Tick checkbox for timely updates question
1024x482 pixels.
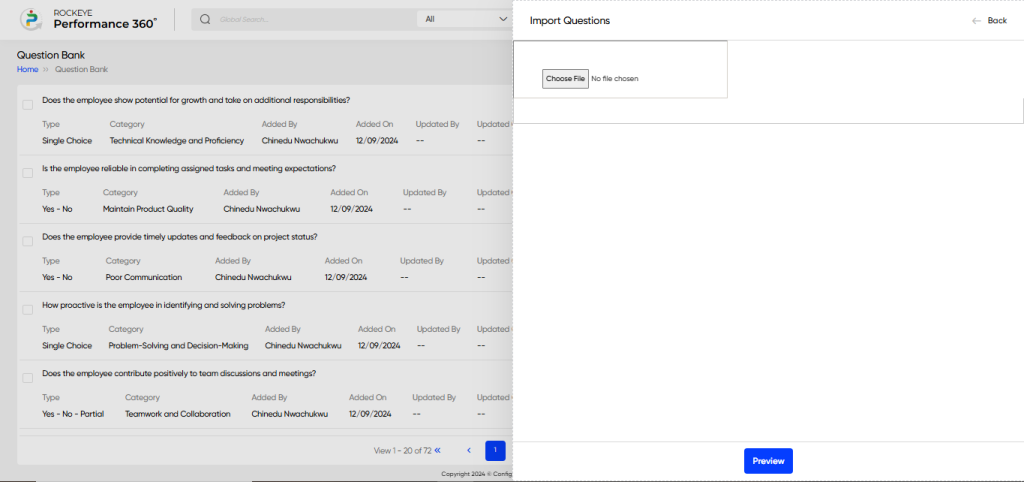pos(27,241)
